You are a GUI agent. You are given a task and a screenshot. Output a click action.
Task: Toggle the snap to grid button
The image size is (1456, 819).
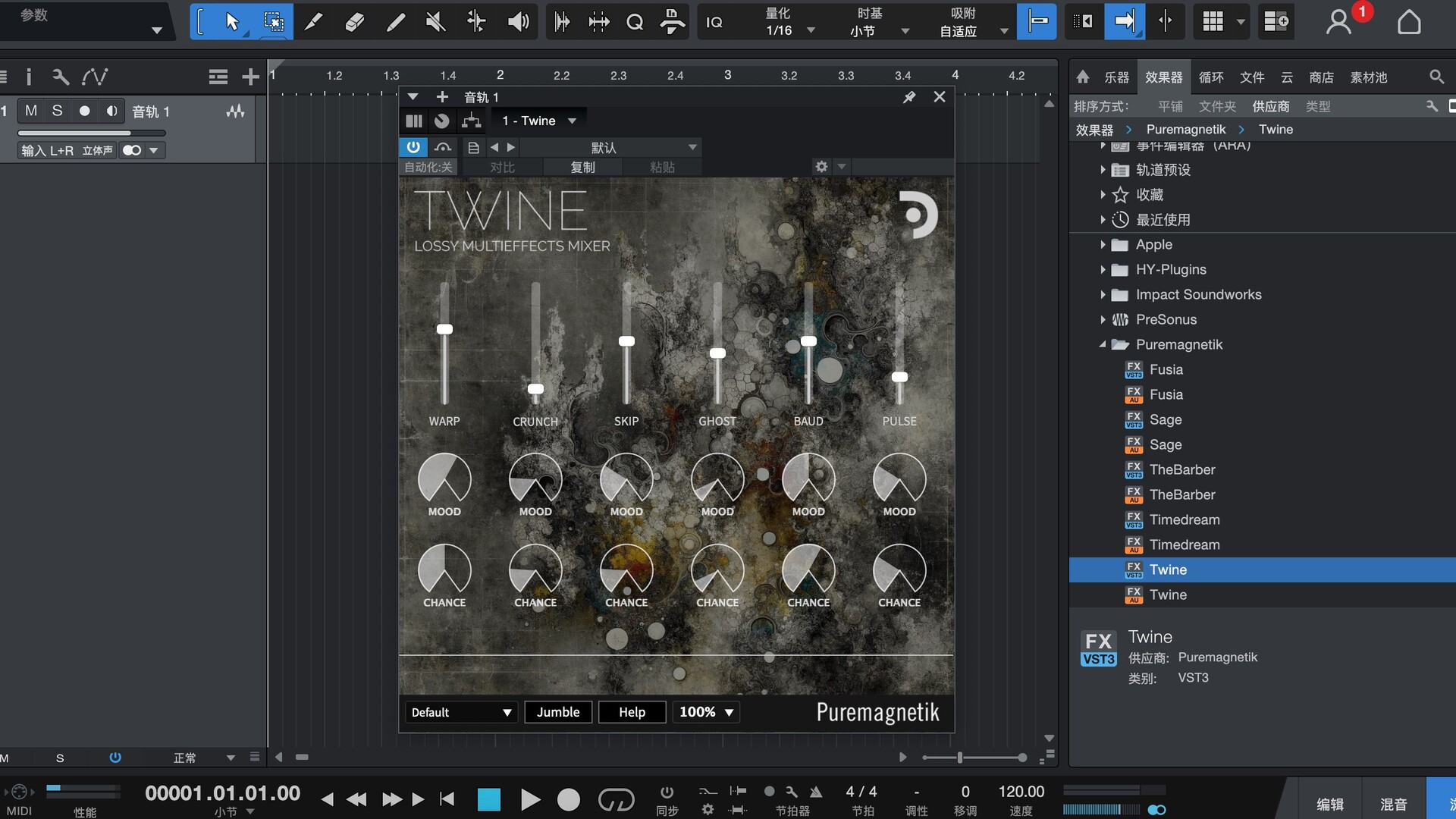1037,21
